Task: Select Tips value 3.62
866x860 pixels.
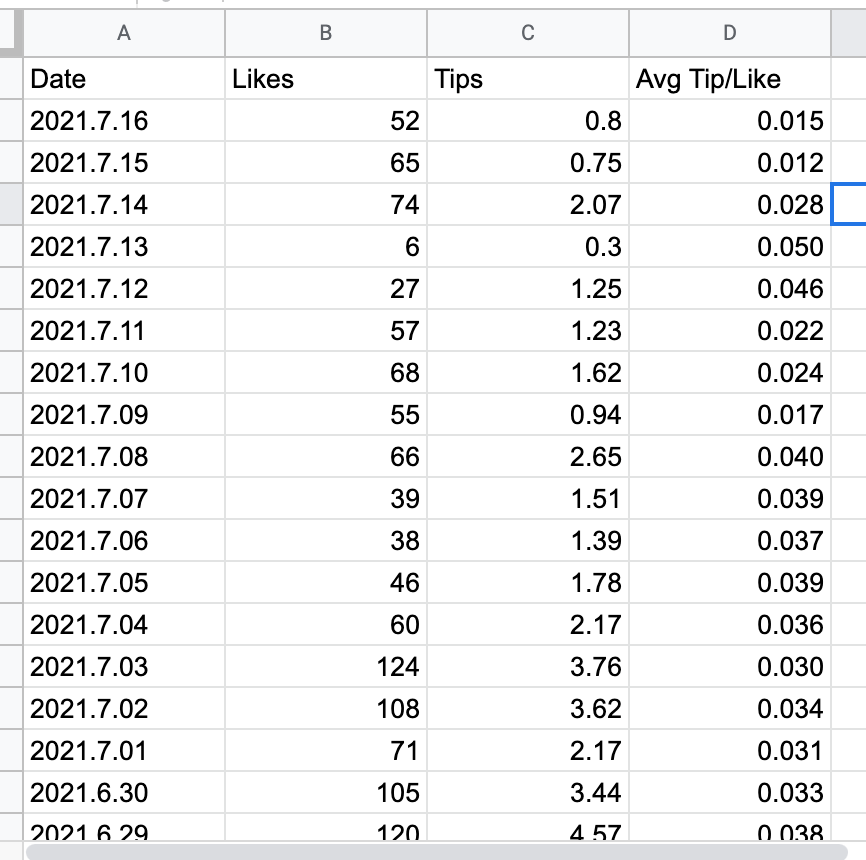Action: (528, 708)
